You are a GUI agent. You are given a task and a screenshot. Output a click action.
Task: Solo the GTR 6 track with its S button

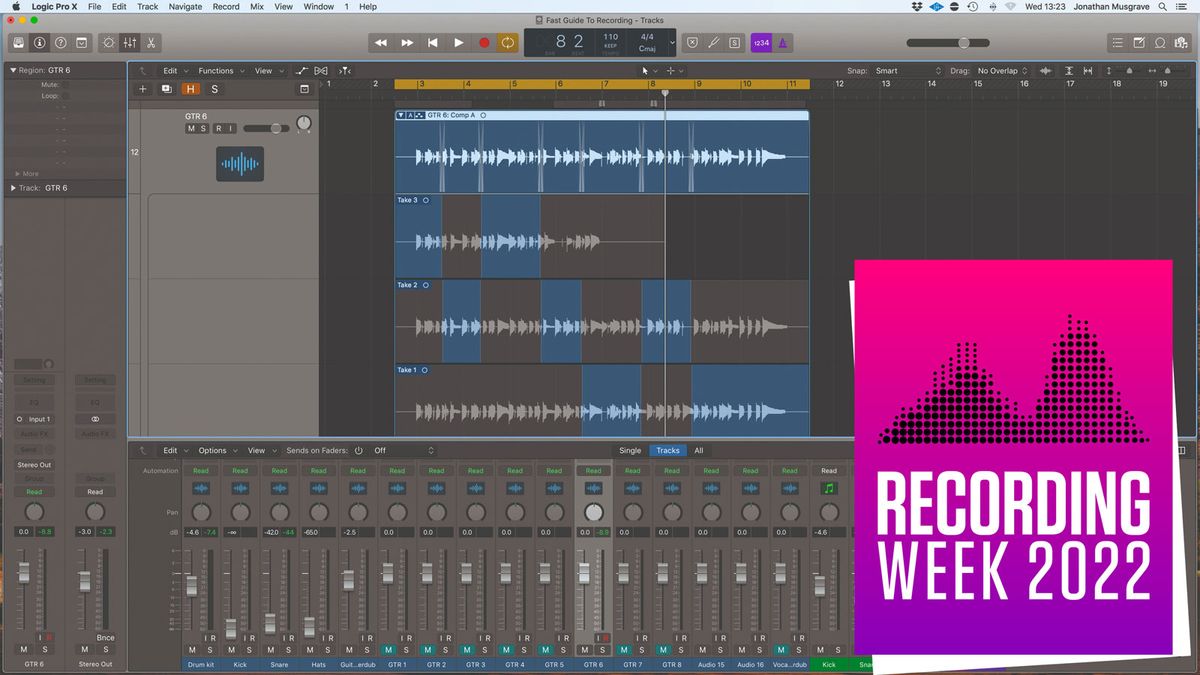[x=204, y=128]
